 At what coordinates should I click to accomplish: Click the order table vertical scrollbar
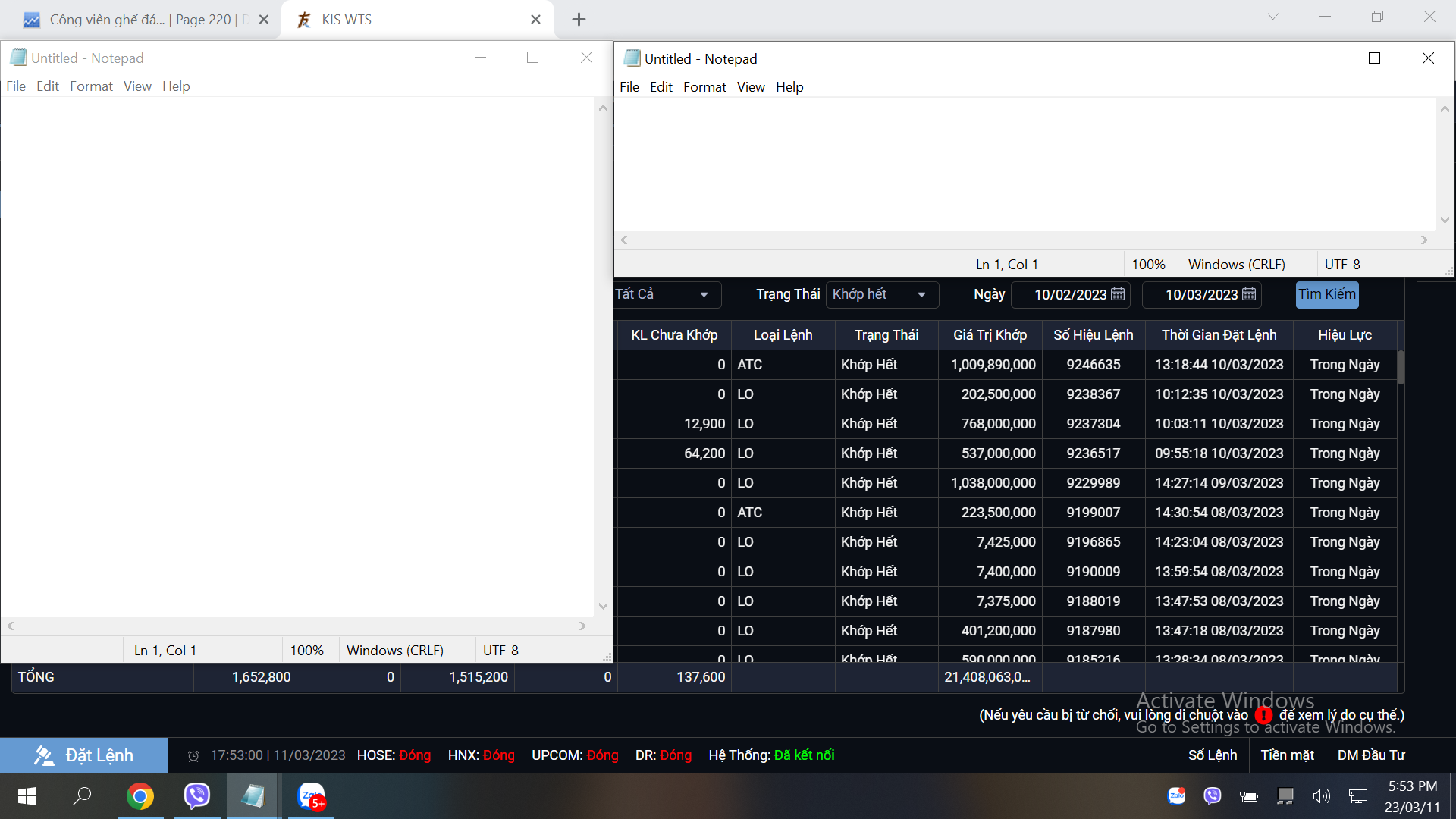click(x=1400, y=366)
